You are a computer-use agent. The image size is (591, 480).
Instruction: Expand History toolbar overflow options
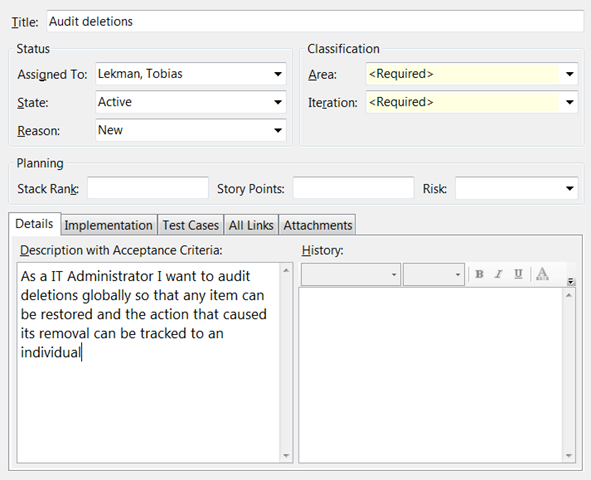pyautogui.click(x=571, y=281)
